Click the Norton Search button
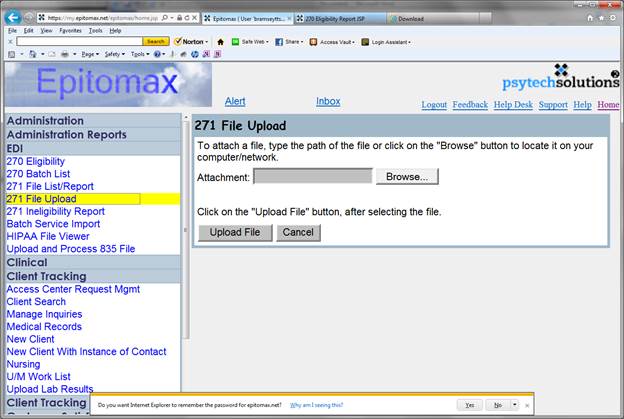 [x=155, y=42]
